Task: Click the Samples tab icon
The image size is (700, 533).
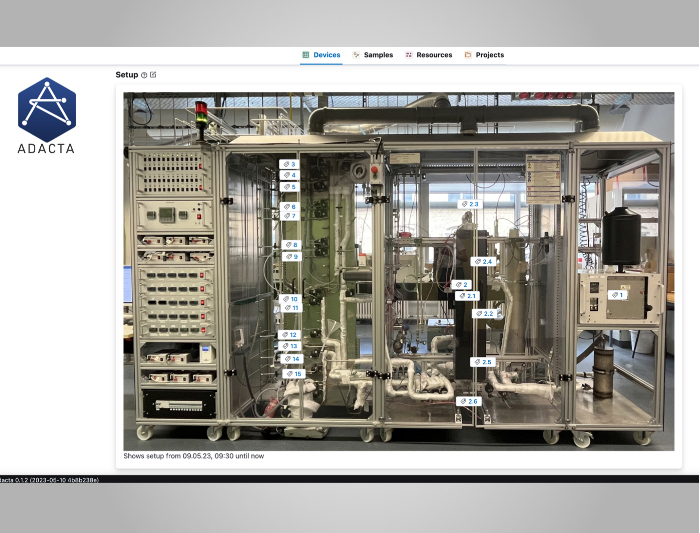Action: coord(356,55)
